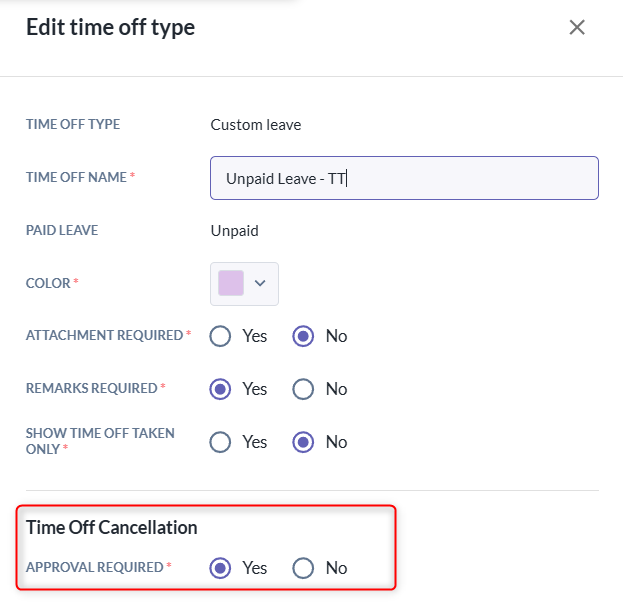The width and height of the screenshot is (623, 607).
Task: Click into the Time Off Name field
Action: click(x=404, y=178)
